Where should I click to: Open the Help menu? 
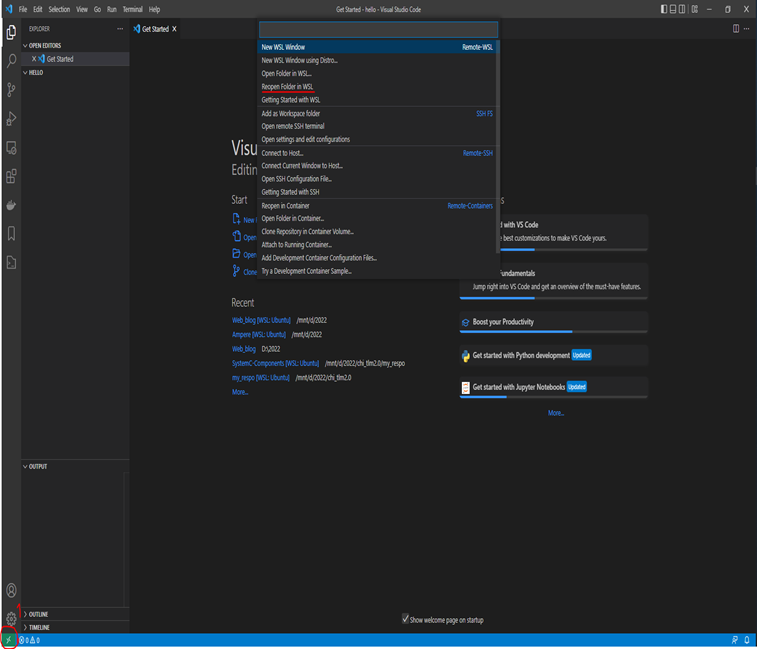coord(154,9)
